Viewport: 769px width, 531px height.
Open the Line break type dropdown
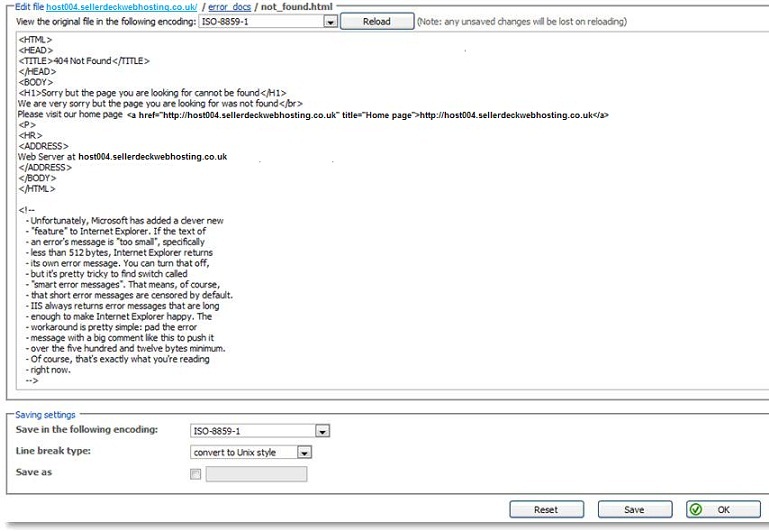tap(304, 452)
